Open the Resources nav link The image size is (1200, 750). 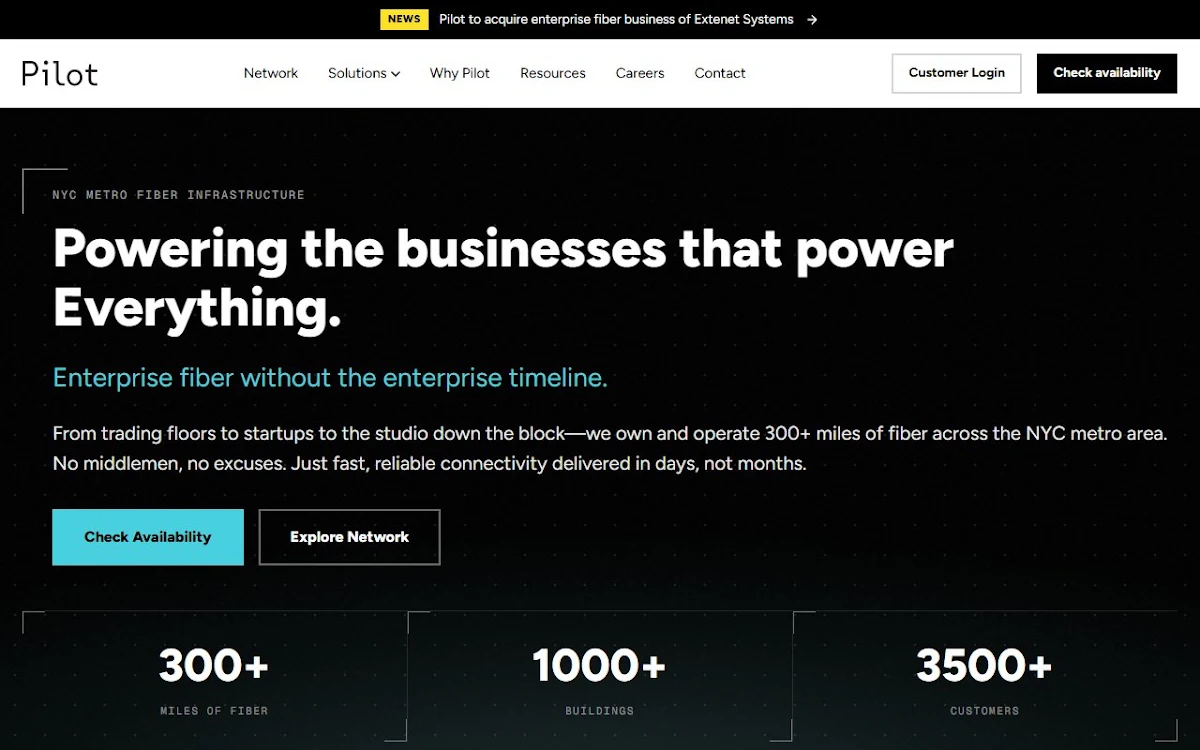point(553,73)
